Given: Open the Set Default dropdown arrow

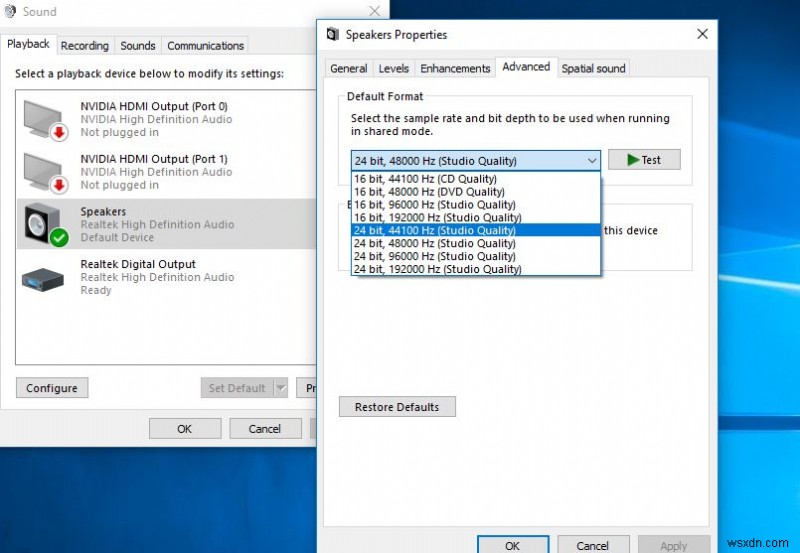Looking at the screenshot, I should (x=281, y=388).
